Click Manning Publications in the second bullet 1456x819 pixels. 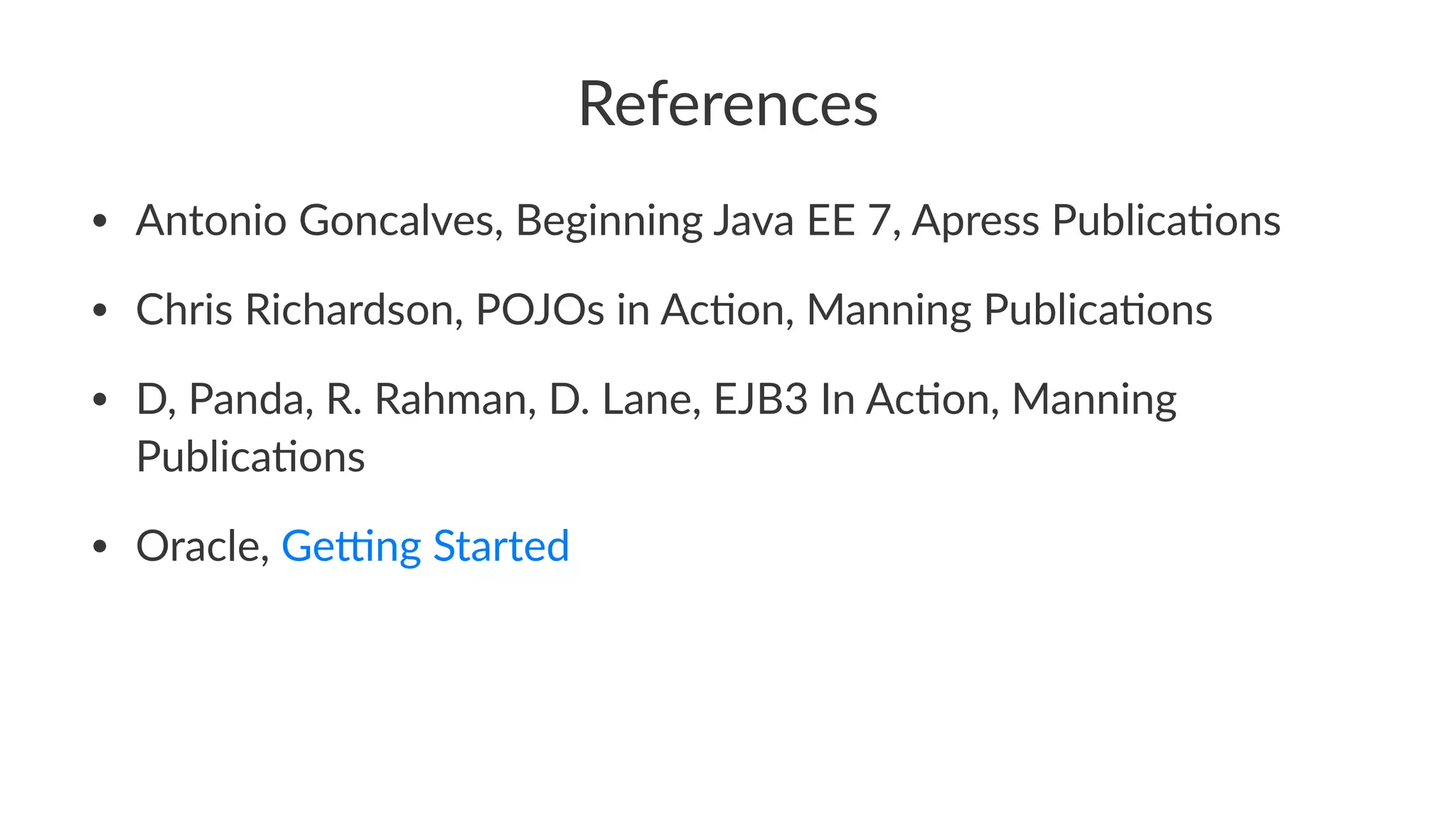click(1009, 310)
